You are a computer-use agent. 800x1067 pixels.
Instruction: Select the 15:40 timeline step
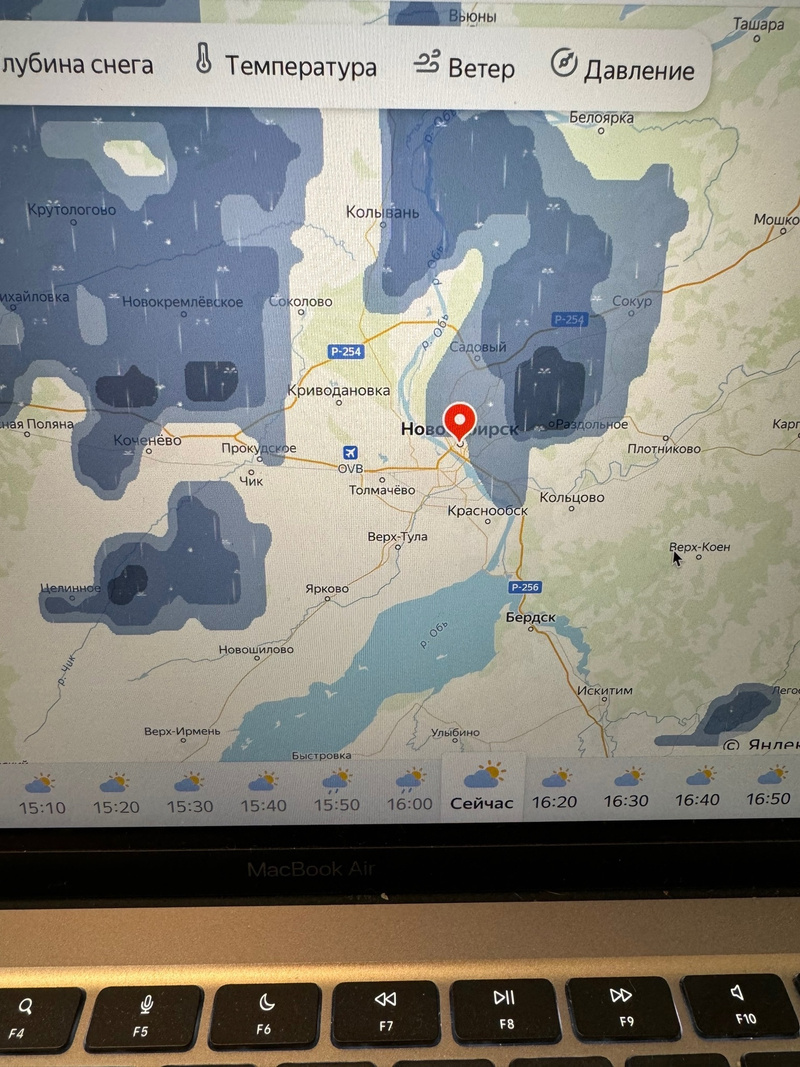263,793
